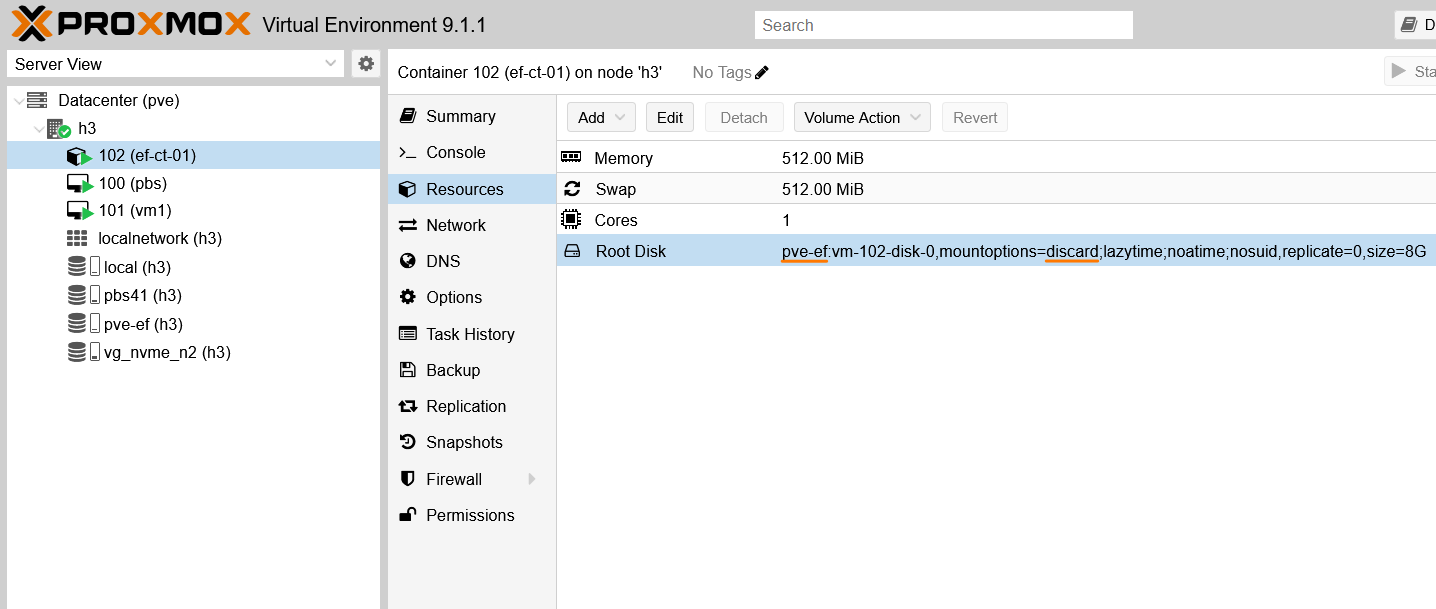Viewport: 1436px width, 609px height.
Task: Select 102 (ef-ct-01) in the tree
Action: [x=193, y=156]
